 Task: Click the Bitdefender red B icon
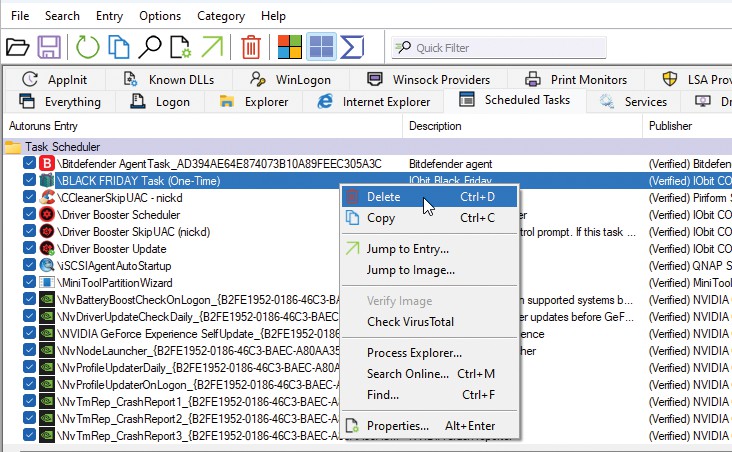click(x=47, y=163)
